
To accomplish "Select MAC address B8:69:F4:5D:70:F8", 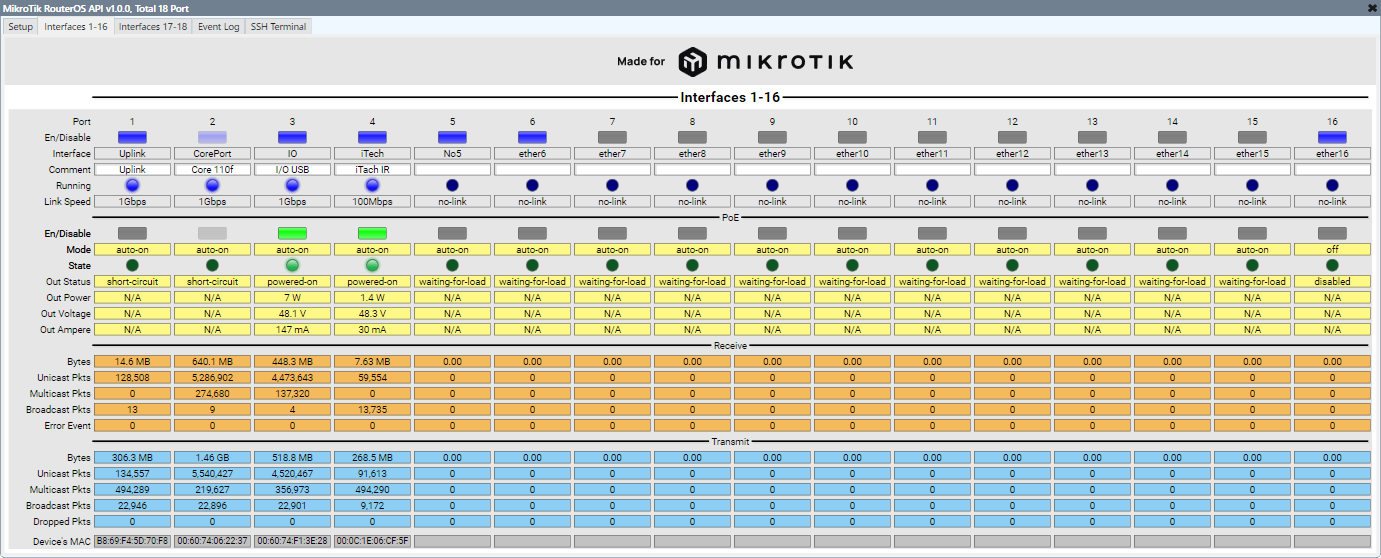I will click(132, 541).
